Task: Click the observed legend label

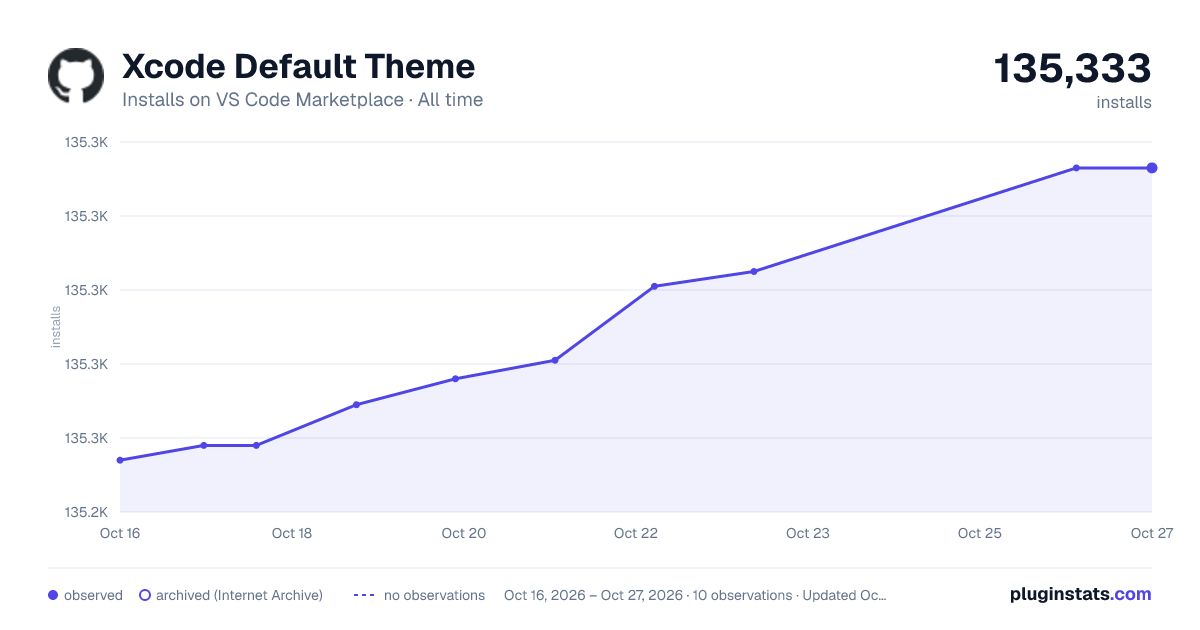Action: pyautogui.click(x=93, y=595)
